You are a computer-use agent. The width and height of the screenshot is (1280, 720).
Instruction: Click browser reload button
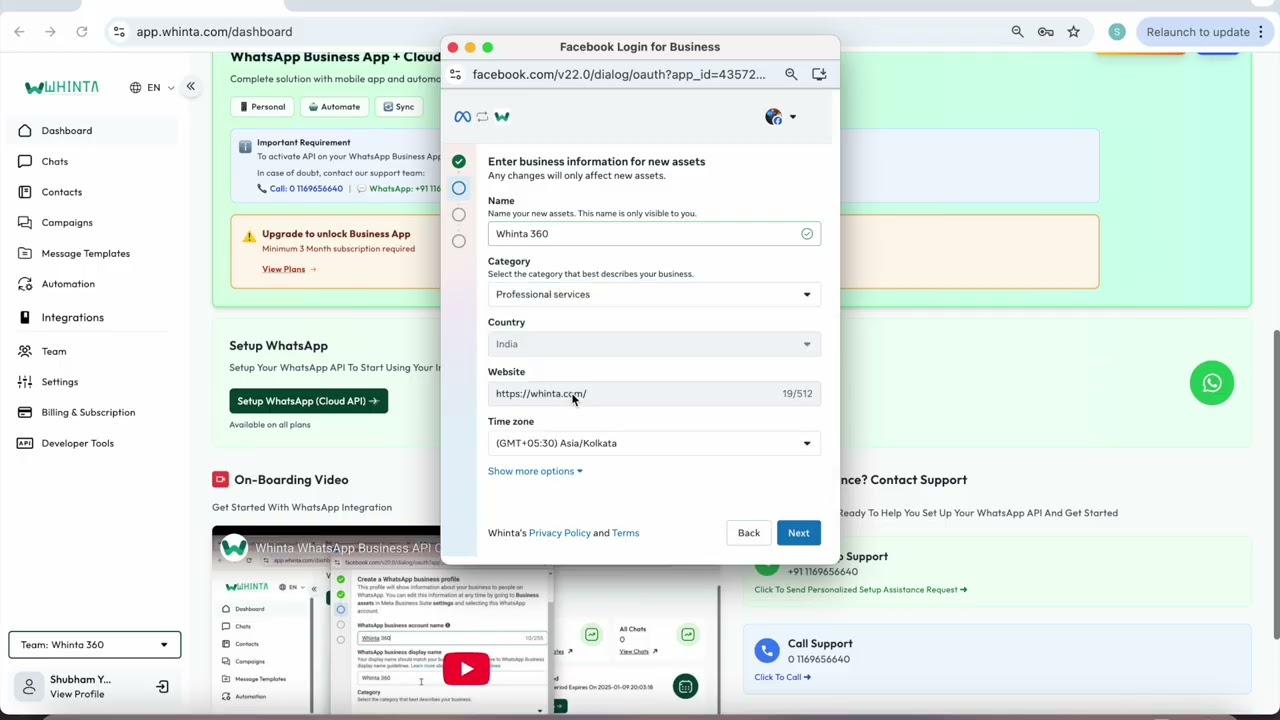[82, 32]
